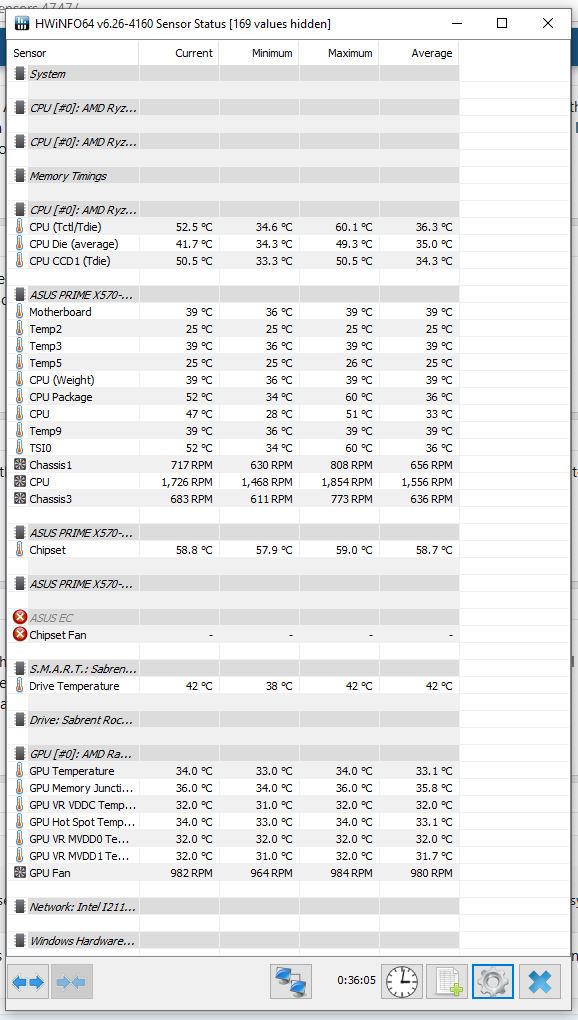Click the expand layout arrows icon

tap(29, 982)
